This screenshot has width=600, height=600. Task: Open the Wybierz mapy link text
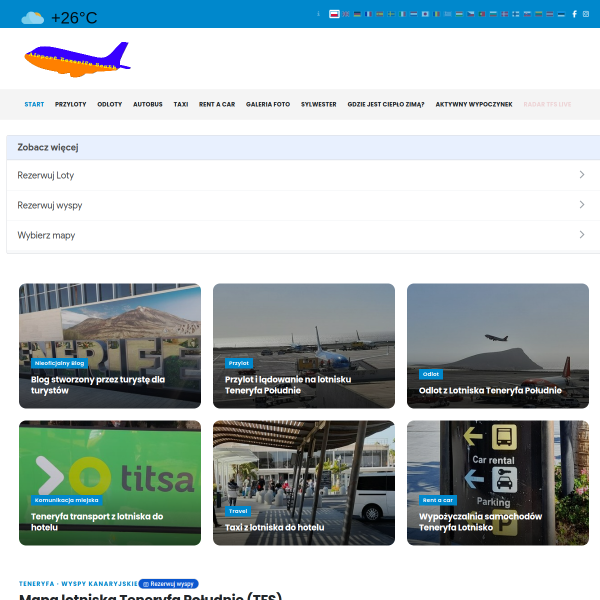[46, 235]
